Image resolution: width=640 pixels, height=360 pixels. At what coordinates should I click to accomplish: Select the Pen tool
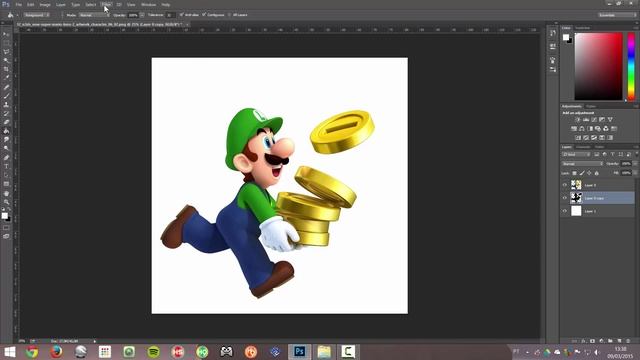pos(6,157)
